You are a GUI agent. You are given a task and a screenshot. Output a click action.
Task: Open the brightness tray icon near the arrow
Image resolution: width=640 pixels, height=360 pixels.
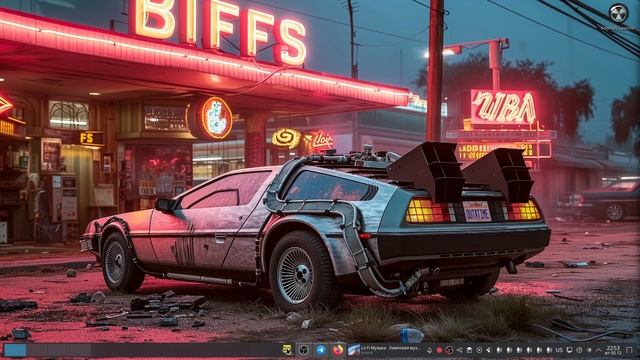coord(589,350)
